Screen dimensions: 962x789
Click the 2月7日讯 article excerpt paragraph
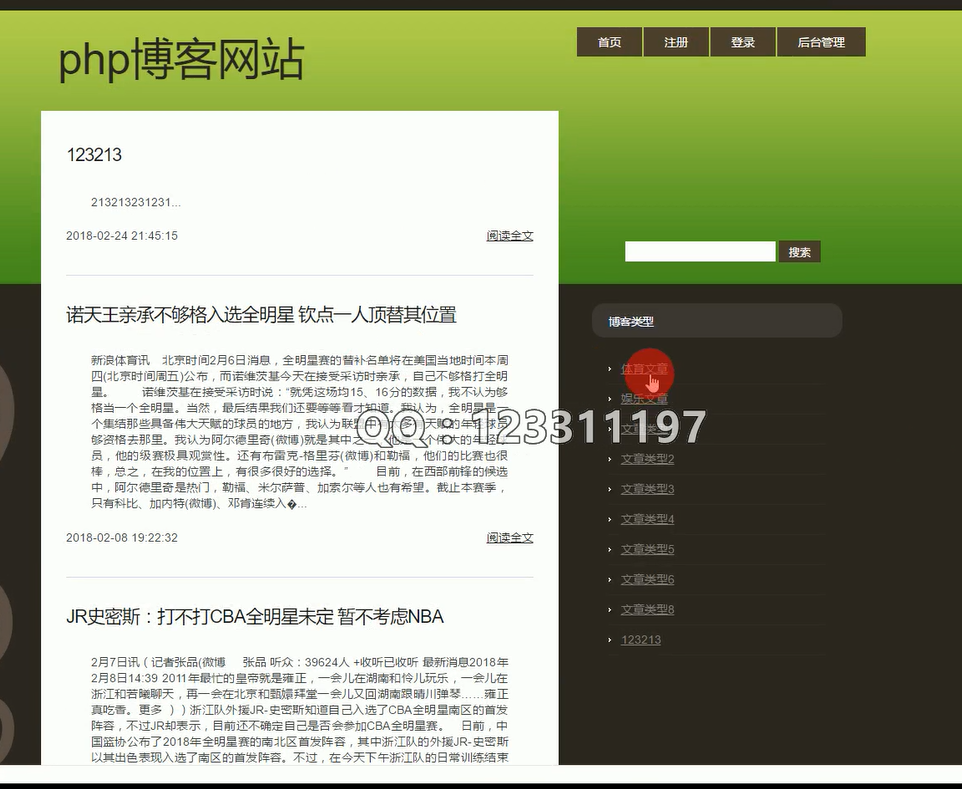(x=299, y=710)
